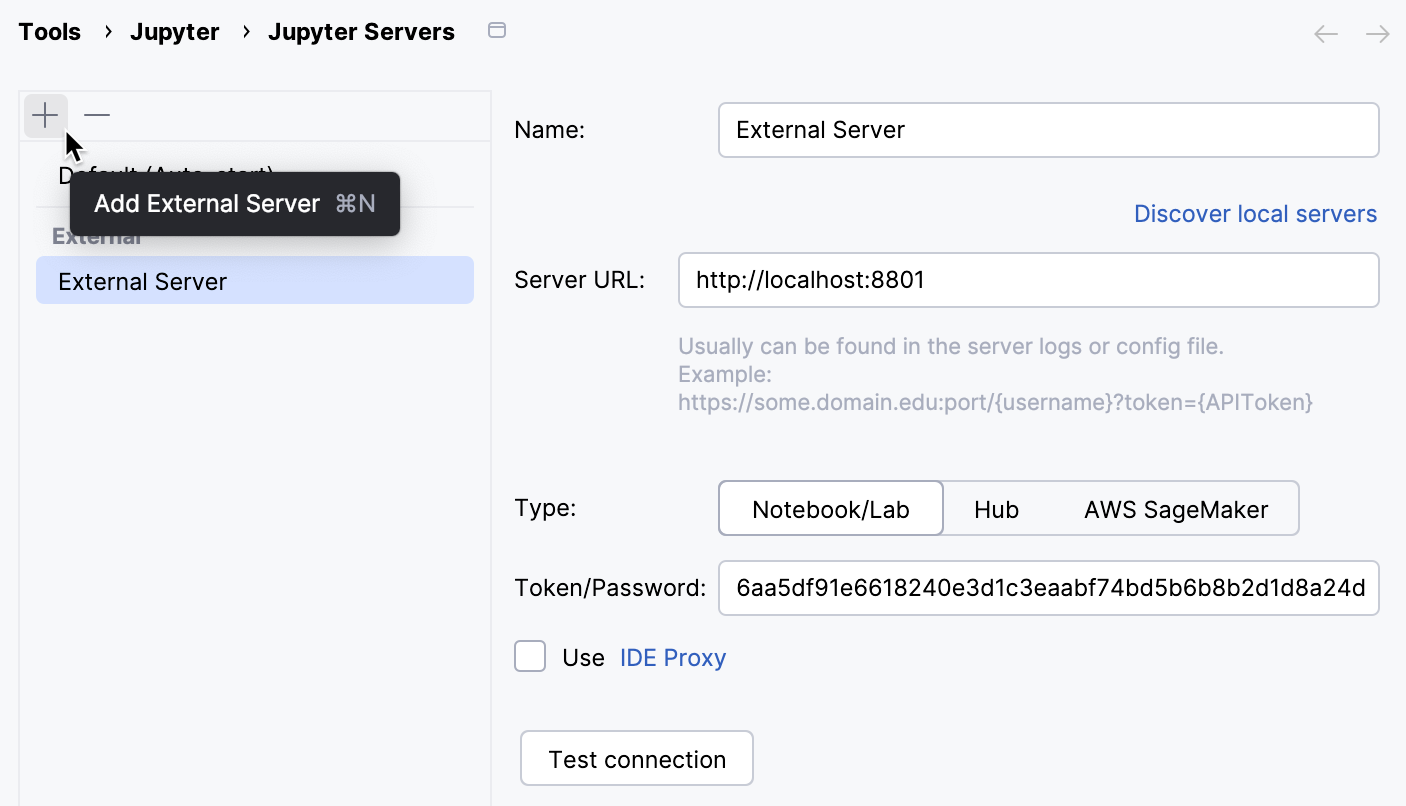1406x806 pixels.
Task: Open IDE Proxy settings via the link
Action: 672,657
